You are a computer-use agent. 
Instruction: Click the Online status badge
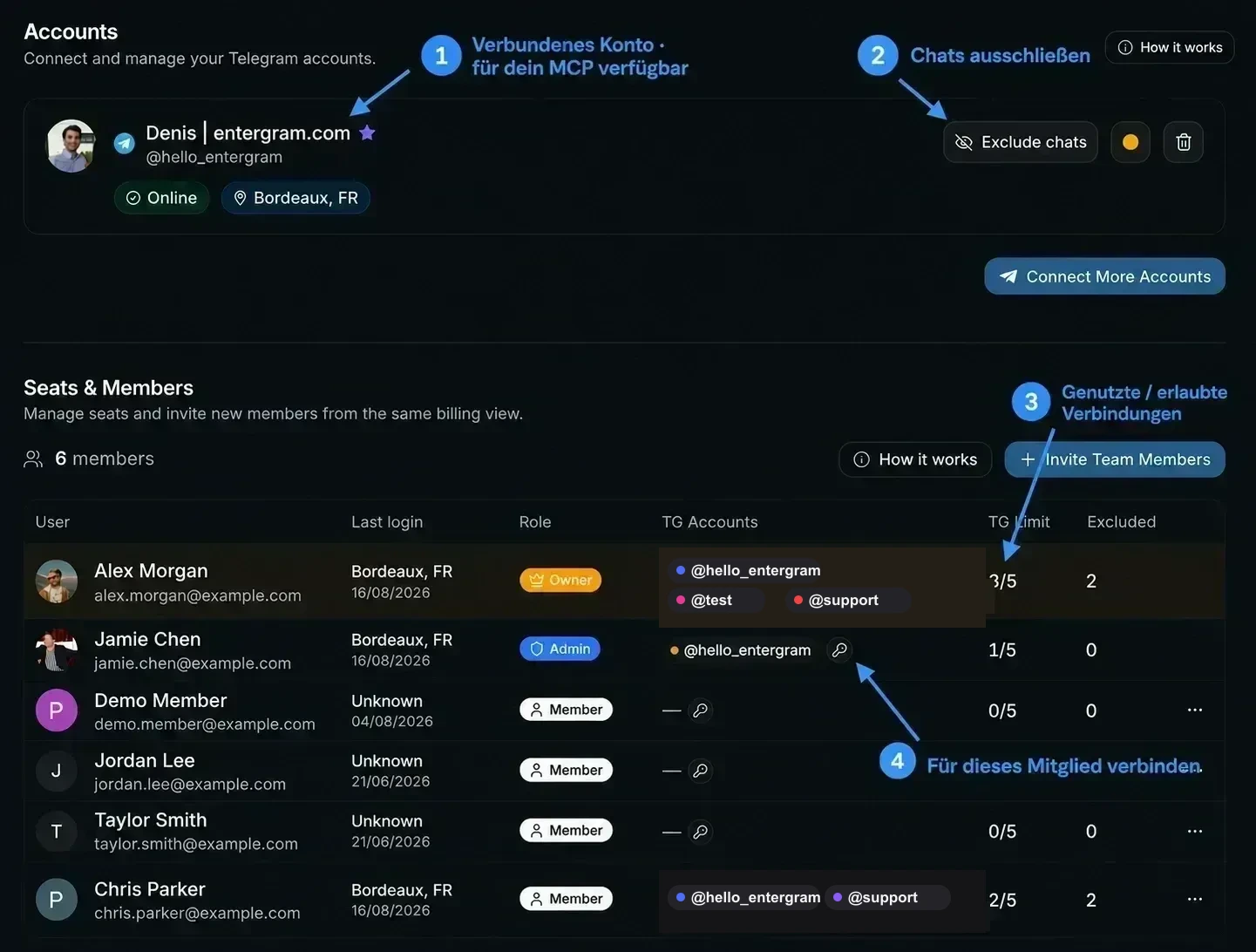[x=162, y=198]
